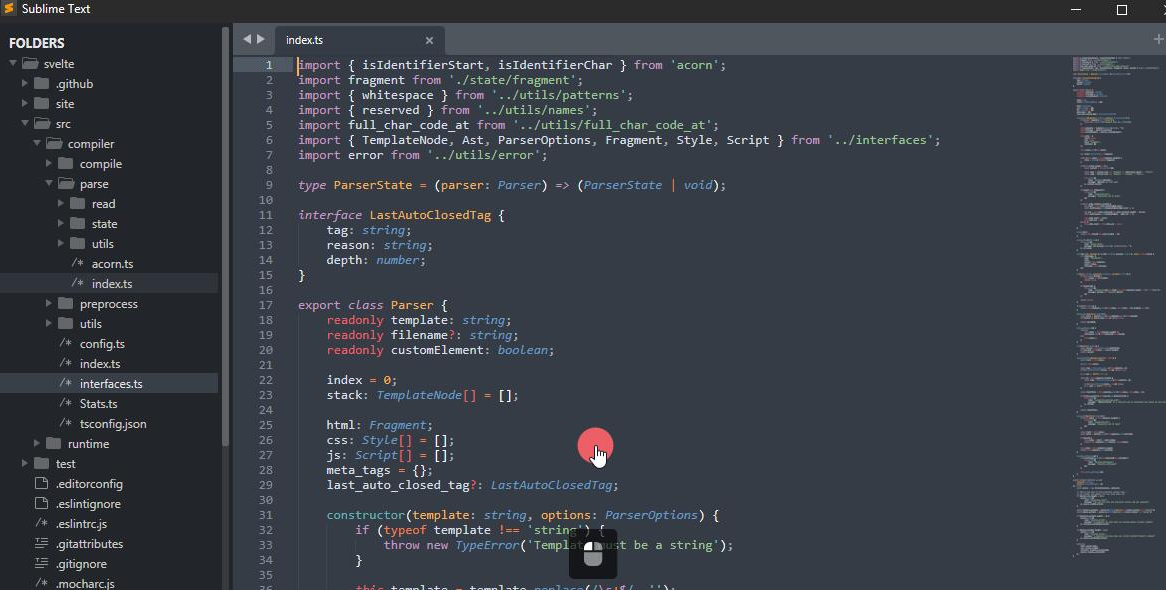The height and width of the screenshot is (590, 1166).
Task: Collapse the parse folder arrow
Action: [x=48, y=184]
